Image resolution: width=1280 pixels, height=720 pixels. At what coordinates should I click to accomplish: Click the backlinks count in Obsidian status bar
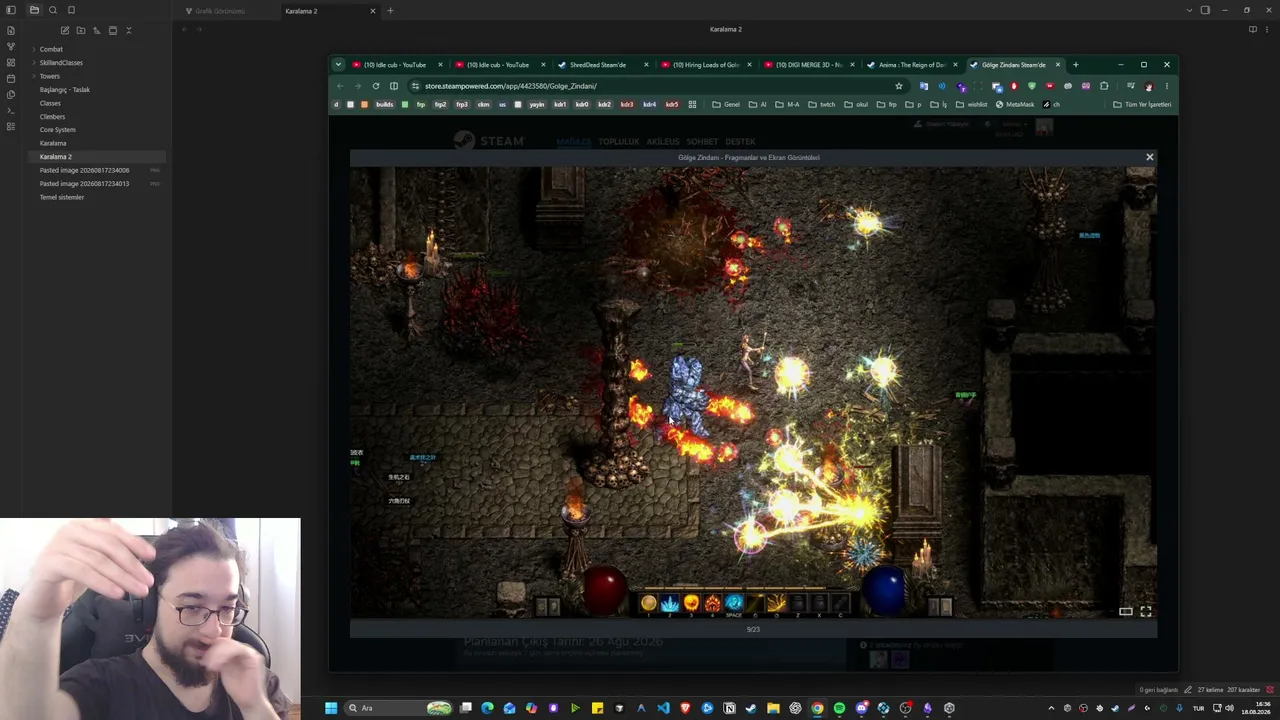click(x=1160, y=690)
